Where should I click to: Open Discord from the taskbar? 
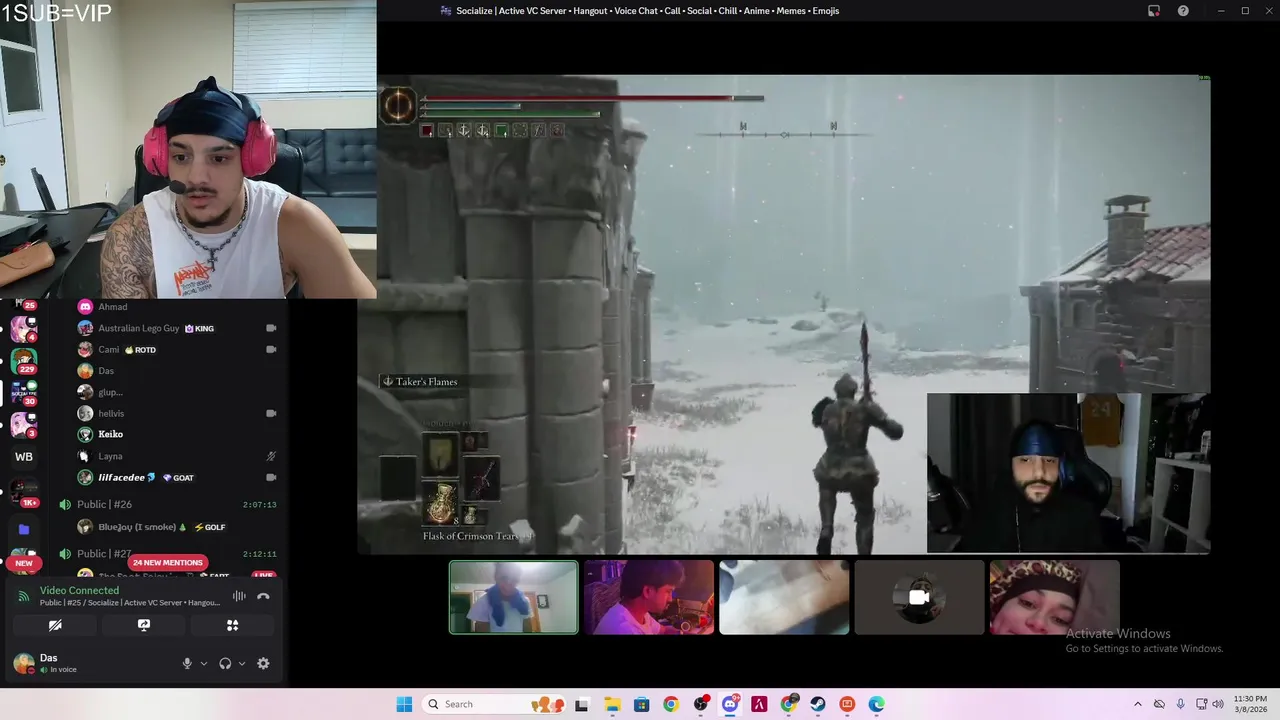click(730, 704)
